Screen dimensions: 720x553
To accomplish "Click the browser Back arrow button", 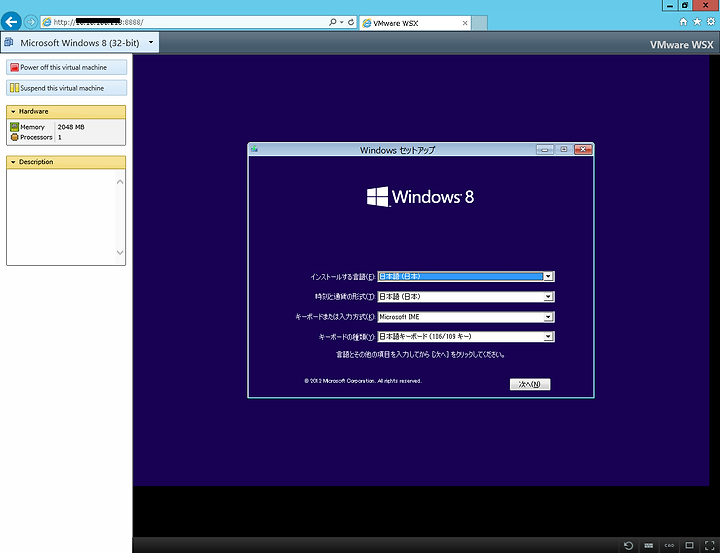I will 11,22.
